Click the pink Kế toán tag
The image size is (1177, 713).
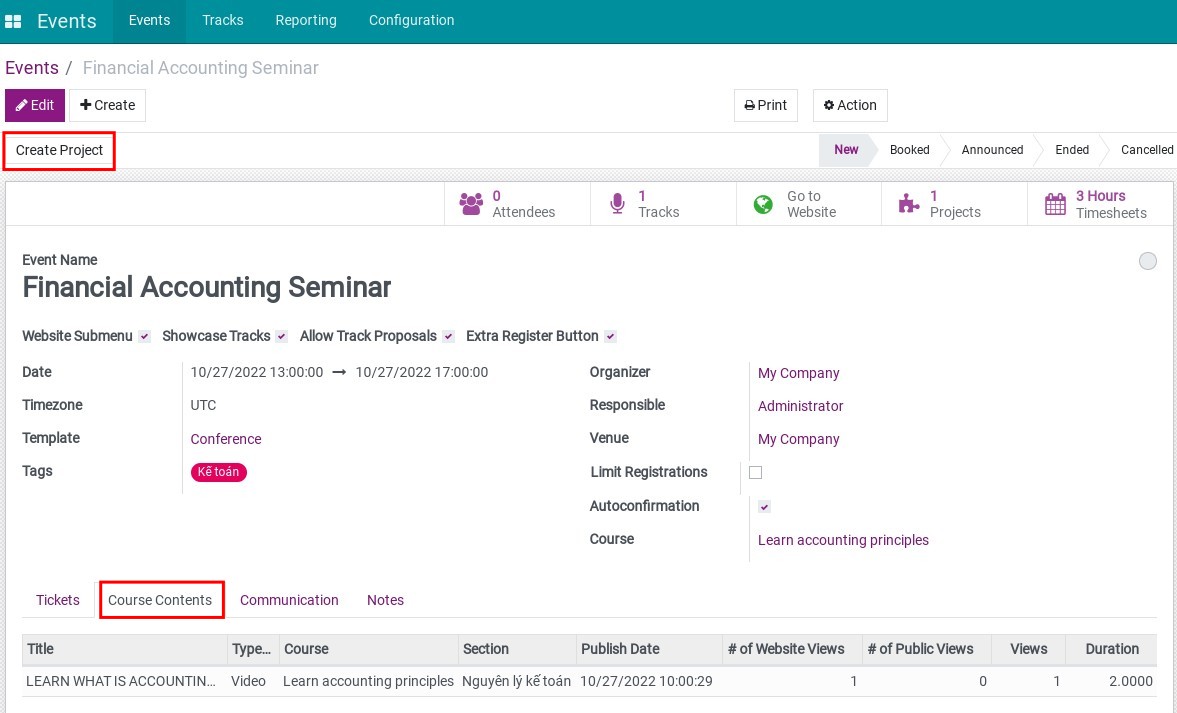point(218,472)
